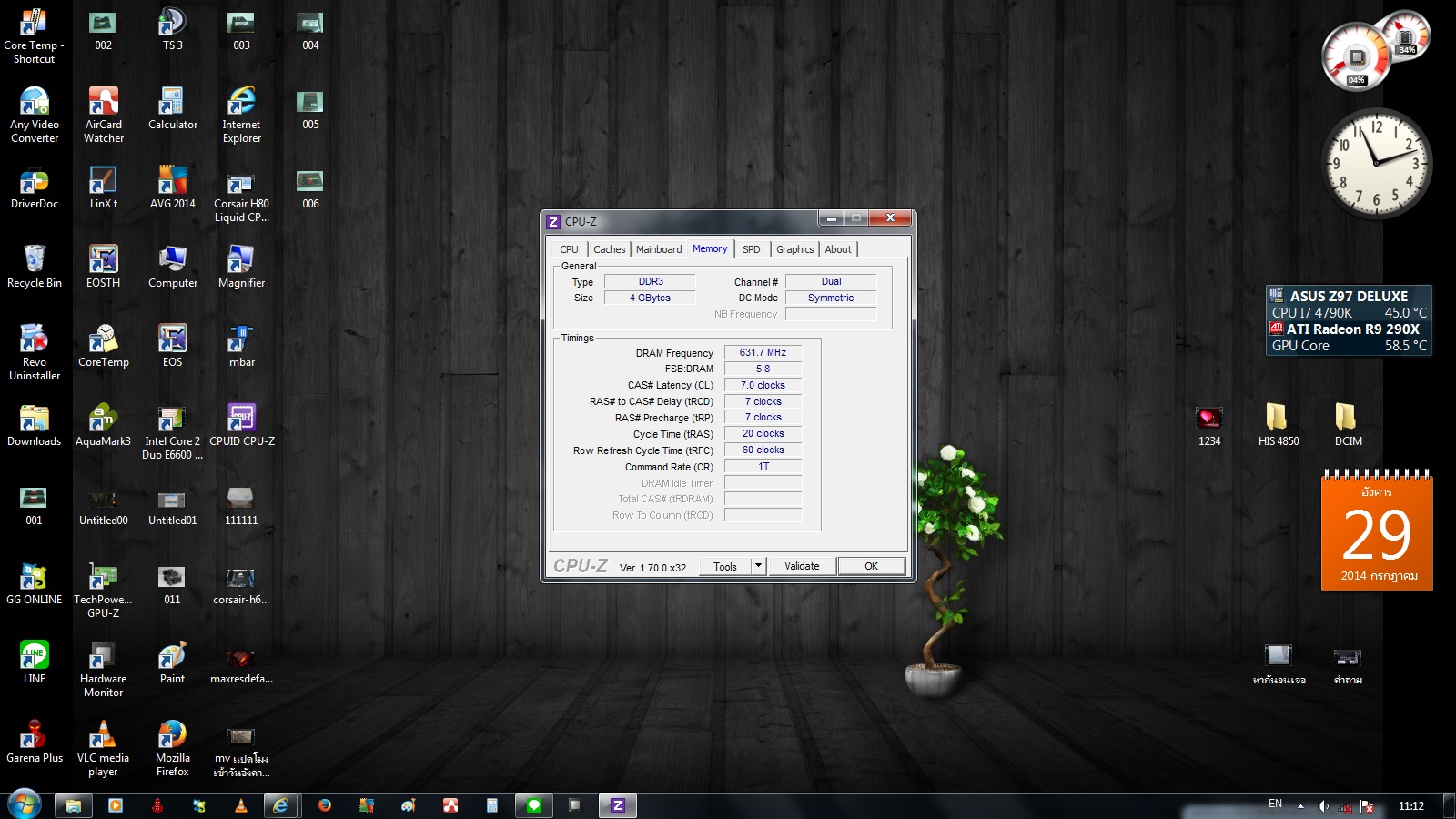The height and width of the screenshot is (819, 1456).
Task: Click the FSB:DRAM value 5:8
Action: 763,369
